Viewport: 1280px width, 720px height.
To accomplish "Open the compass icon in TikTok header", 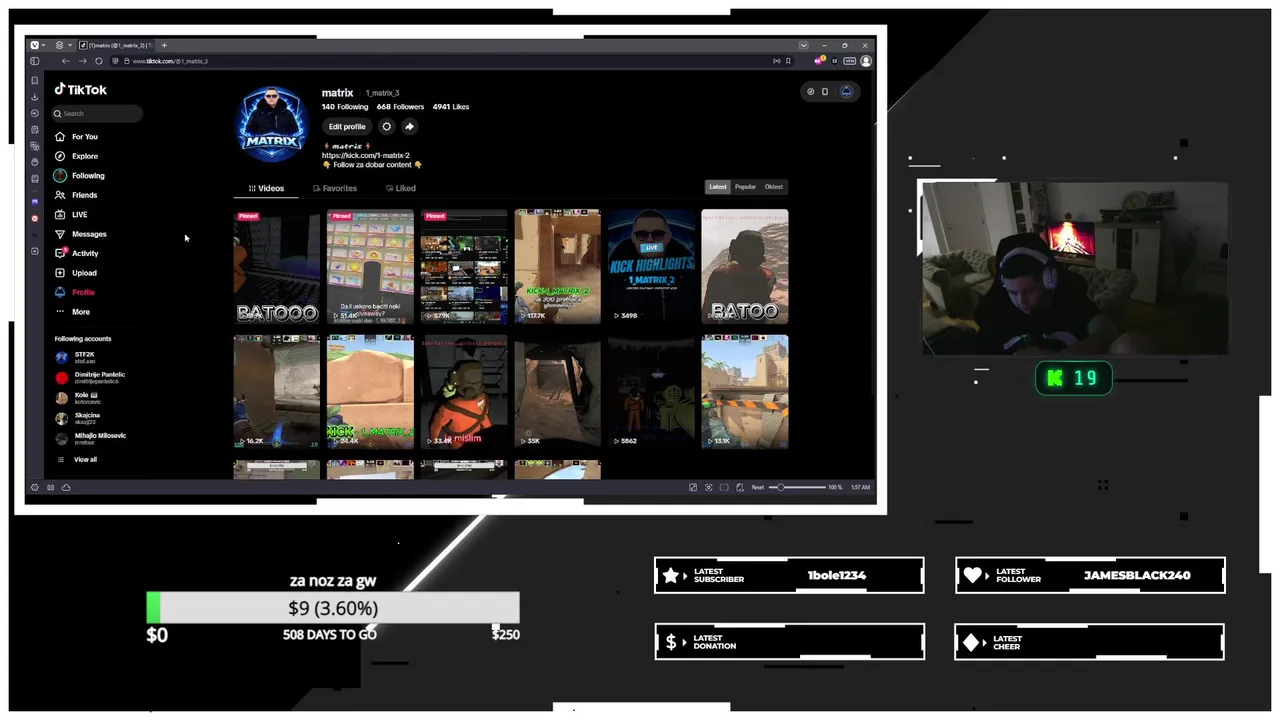I will (811, 91).
